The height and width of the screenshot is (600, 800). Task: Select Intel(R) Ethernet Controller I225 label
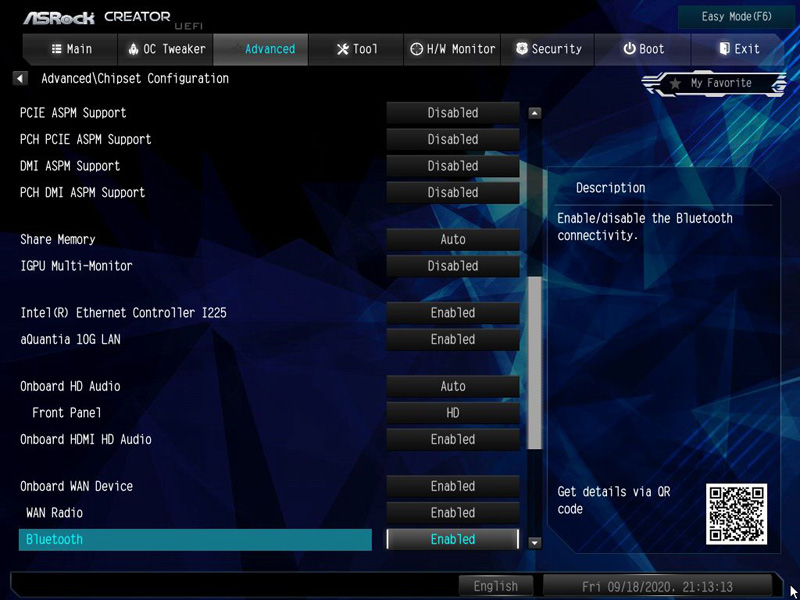(x=123, y=313)
